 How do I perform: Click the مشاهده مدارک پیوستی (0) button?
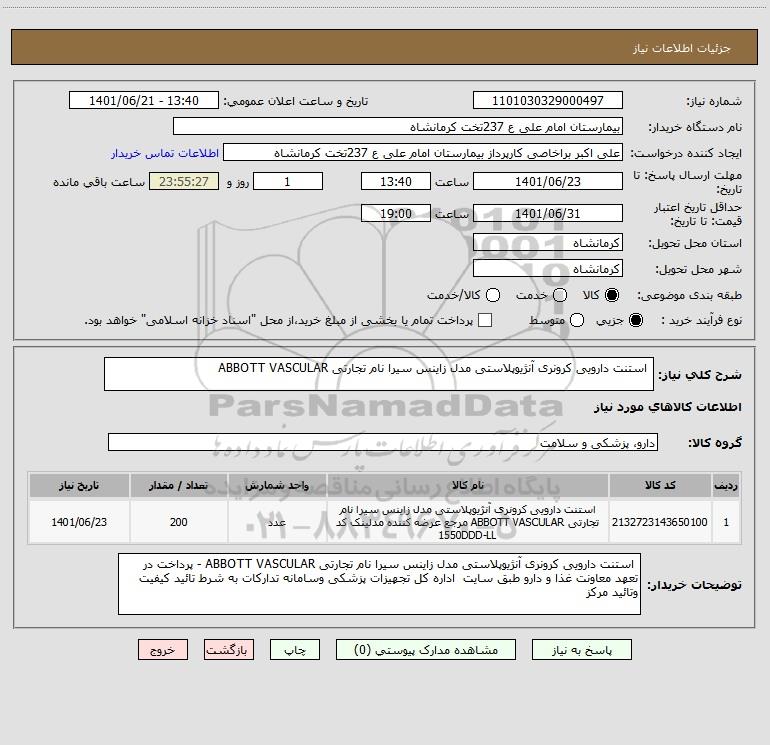coord(426,650)
